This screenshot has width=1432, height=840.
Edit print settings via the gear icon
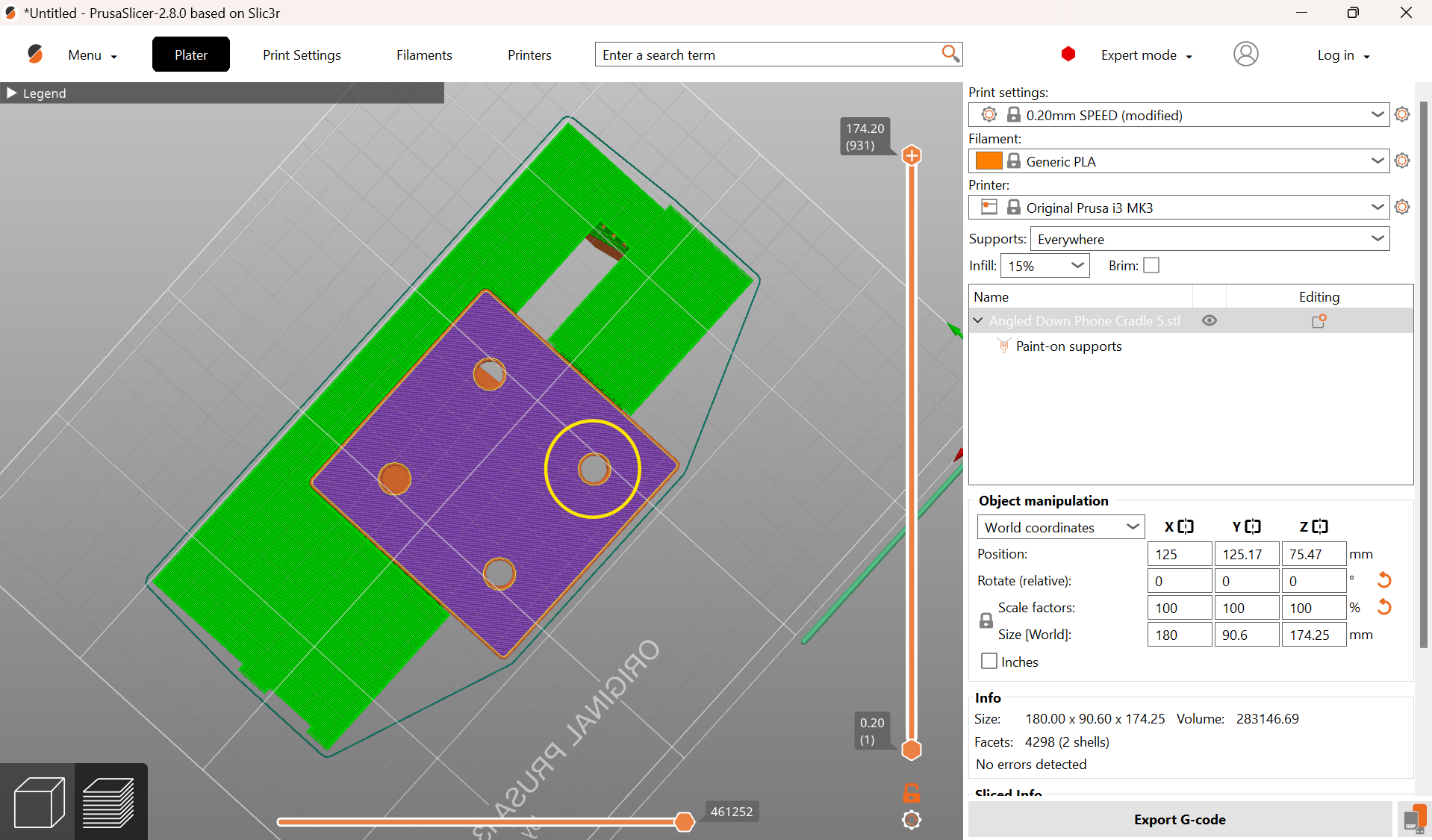pyautogui.click(x=1402, y=114)
